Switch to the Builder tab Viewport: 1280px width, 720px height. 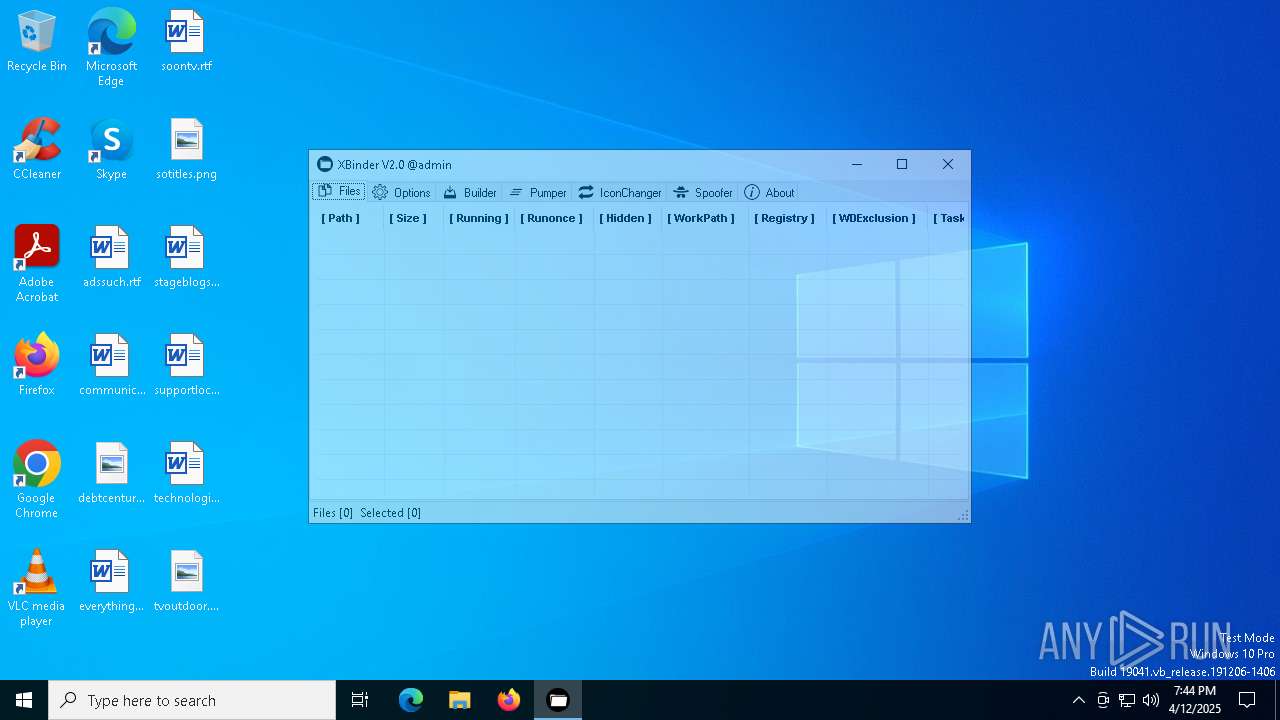469,192
